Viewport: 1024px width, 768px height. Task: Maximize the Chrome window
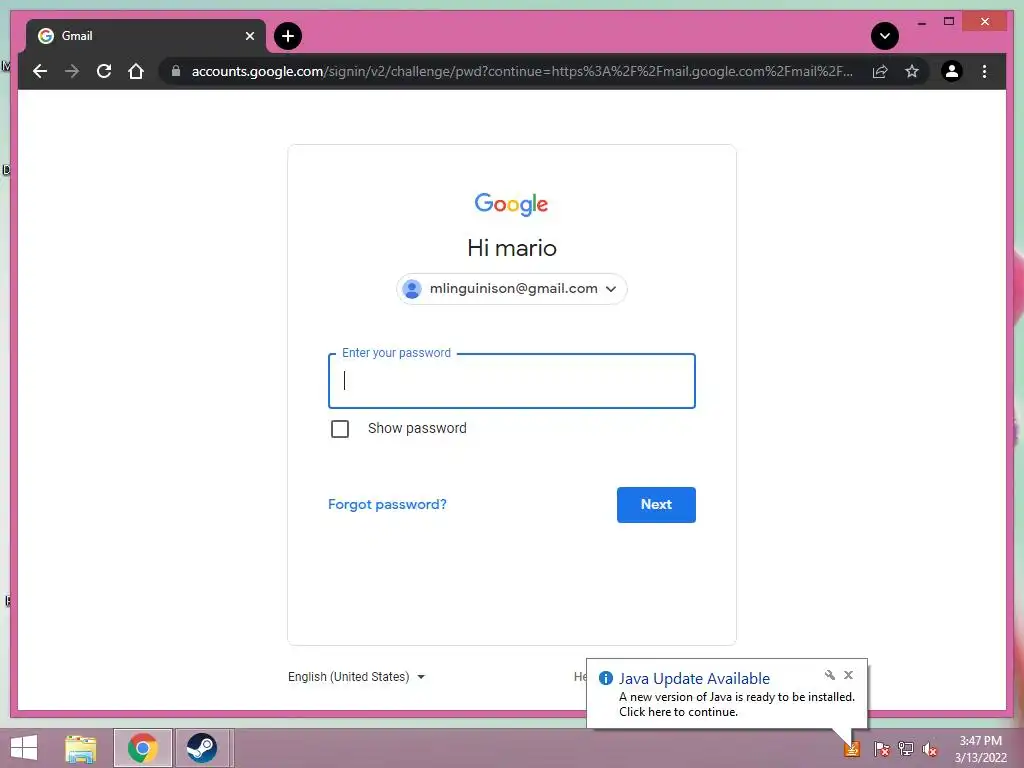click(949, 22)
